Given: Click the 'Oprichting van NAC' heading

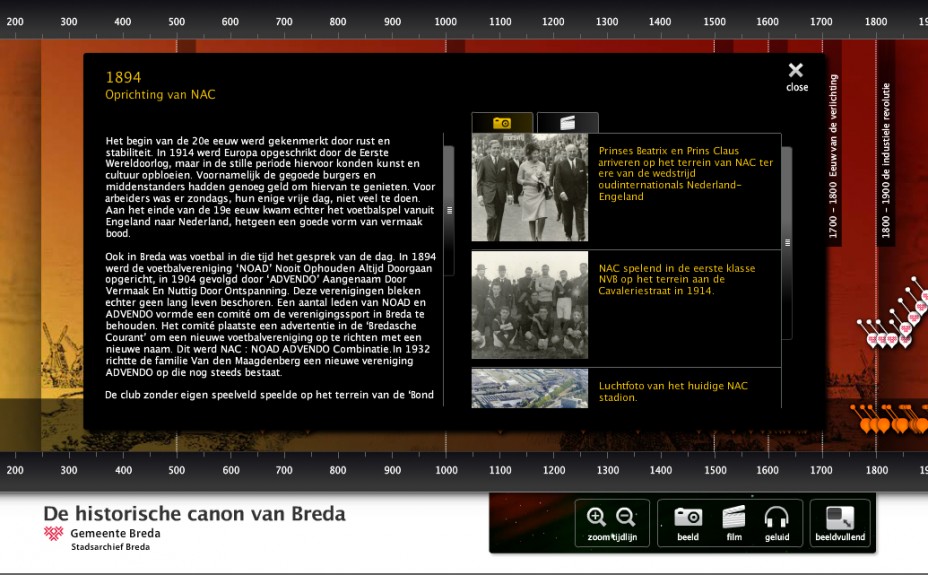Looking at the screenshot, I should [160, 95].
